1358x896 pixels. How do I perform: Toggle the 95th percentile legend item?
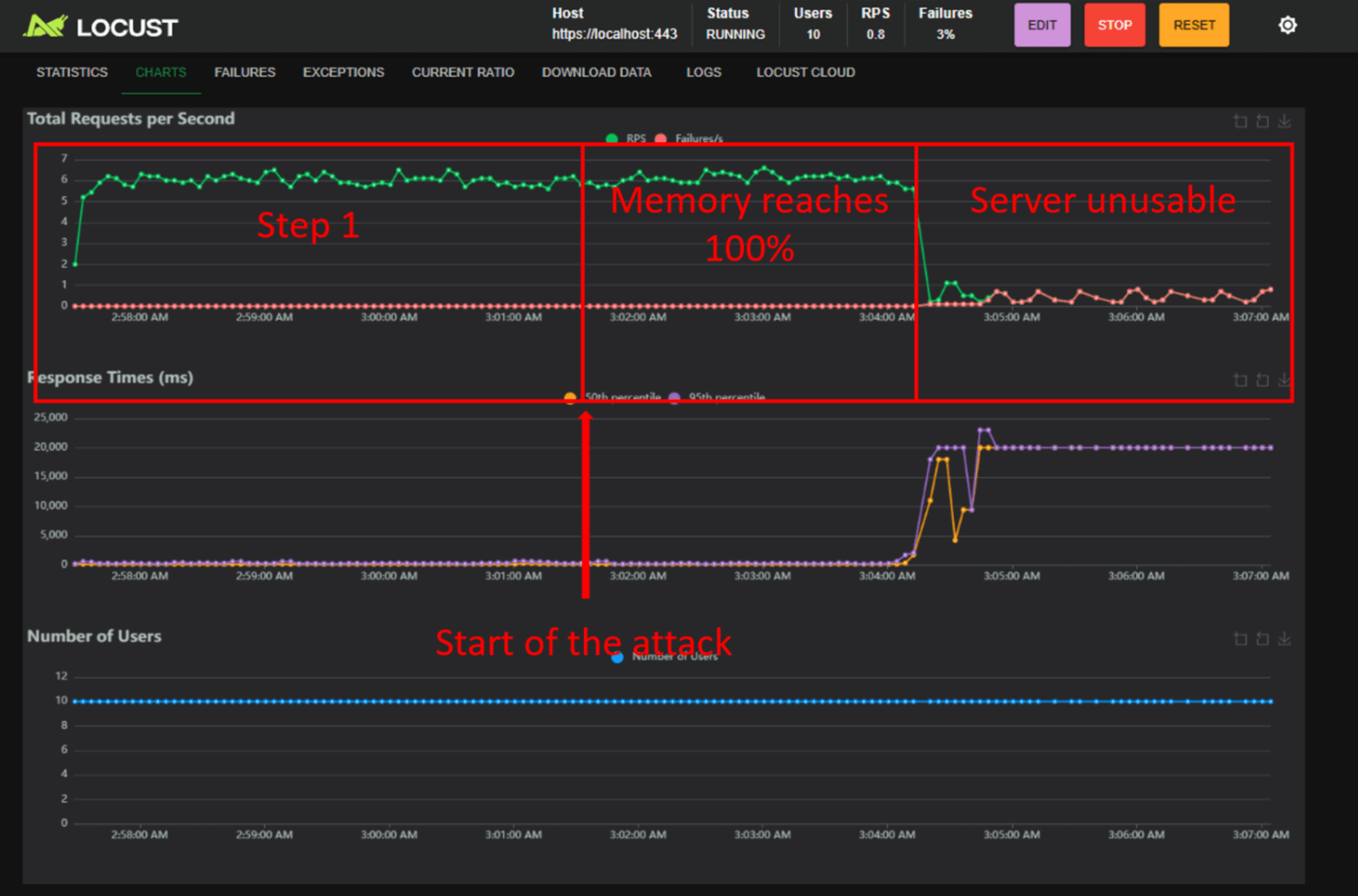[720, 397]
